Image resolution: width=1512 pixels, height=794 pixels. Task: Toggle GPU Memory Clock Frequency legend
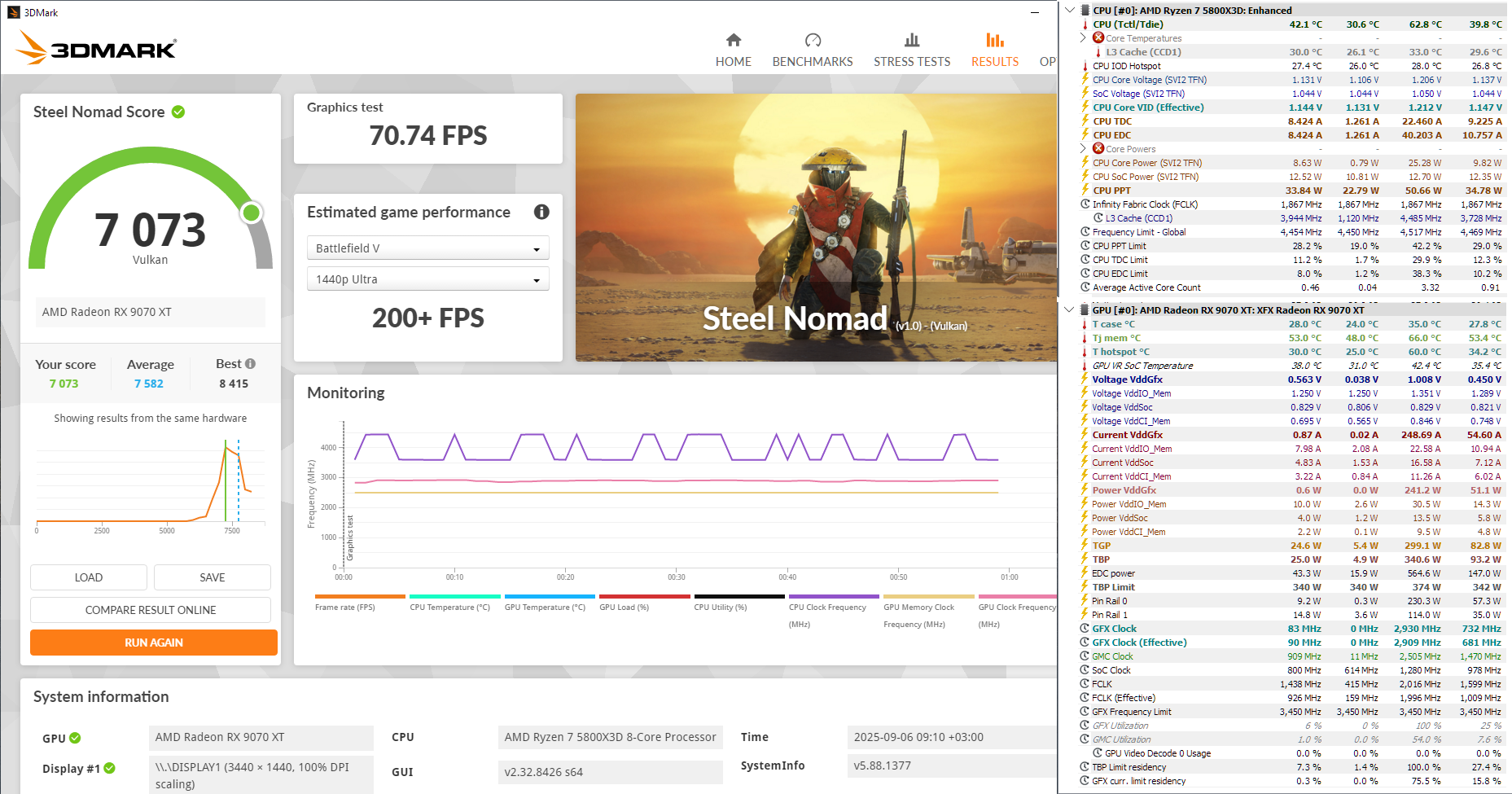pos(928,612)
